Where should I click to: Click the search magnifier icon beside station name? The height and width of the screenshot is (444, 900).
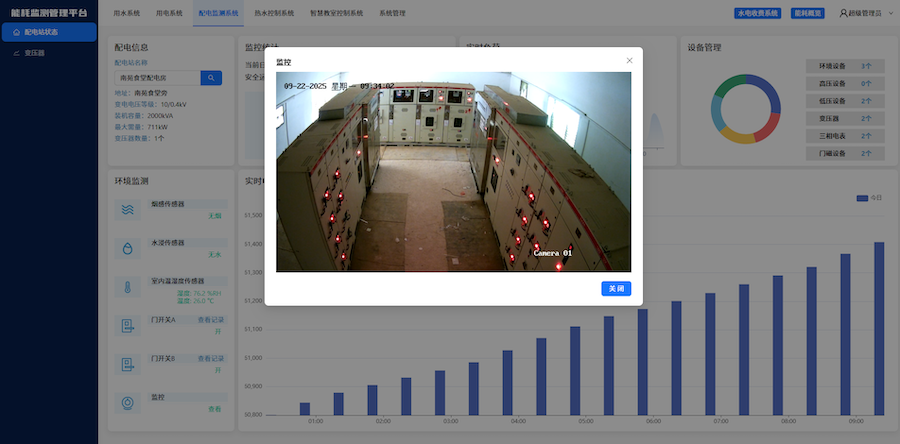[211, 77]
